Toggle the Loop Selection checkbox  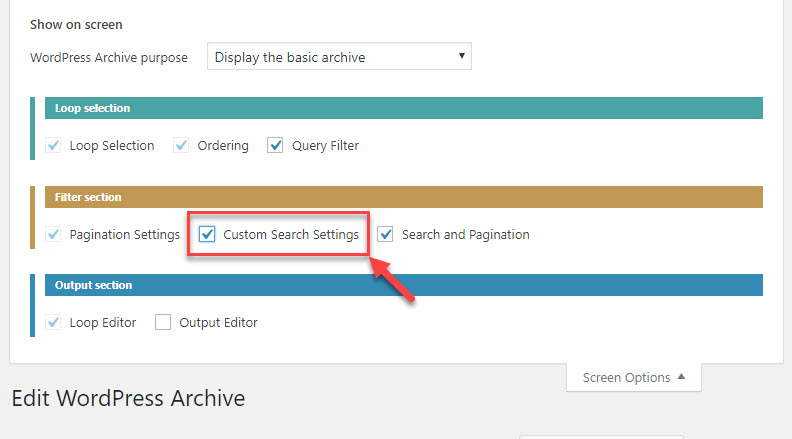(53, 145)
